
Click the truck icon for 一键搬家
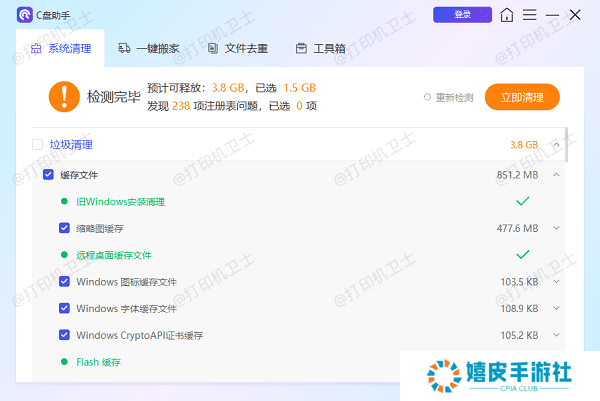pyautogui.click(x=124, y=49)
